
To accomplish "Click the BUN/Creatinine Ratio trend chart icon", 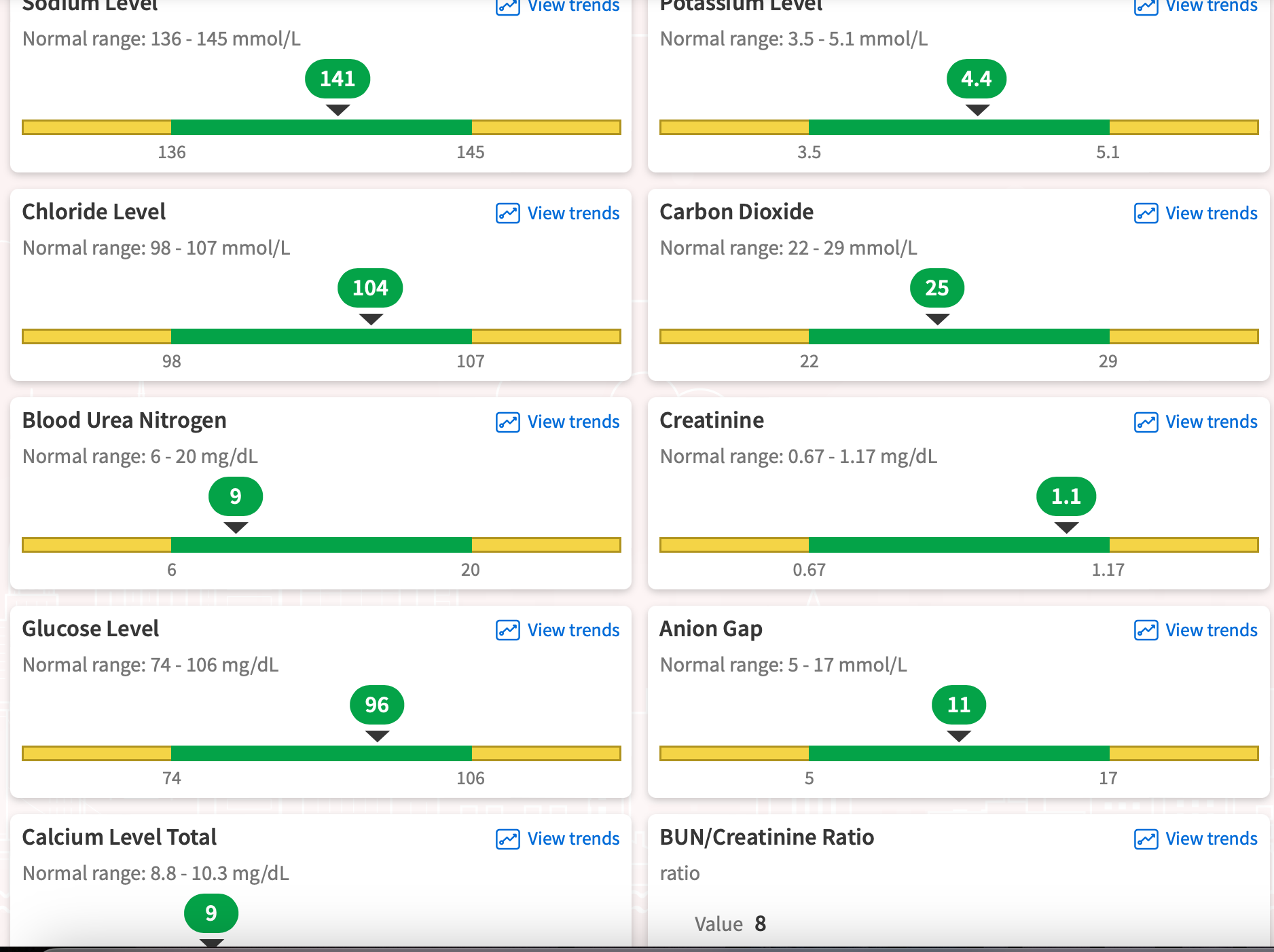I will coord(1146,839).
